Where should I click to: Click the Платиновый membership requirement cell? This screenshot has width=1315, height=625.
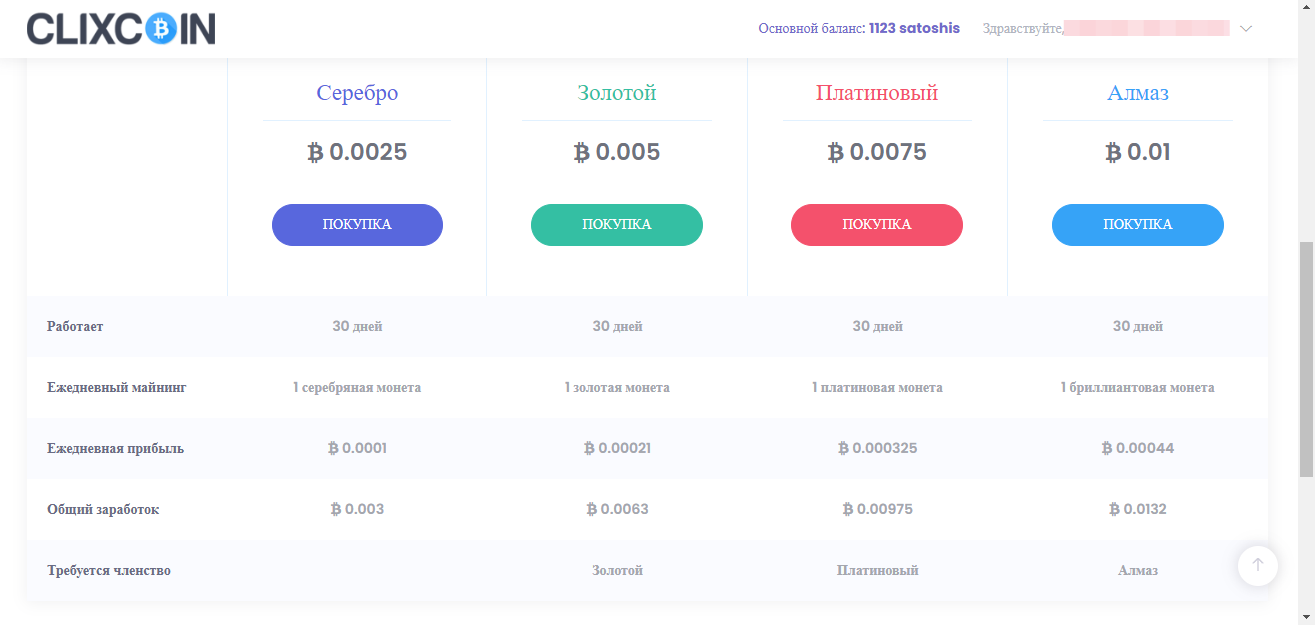[877, 571]
